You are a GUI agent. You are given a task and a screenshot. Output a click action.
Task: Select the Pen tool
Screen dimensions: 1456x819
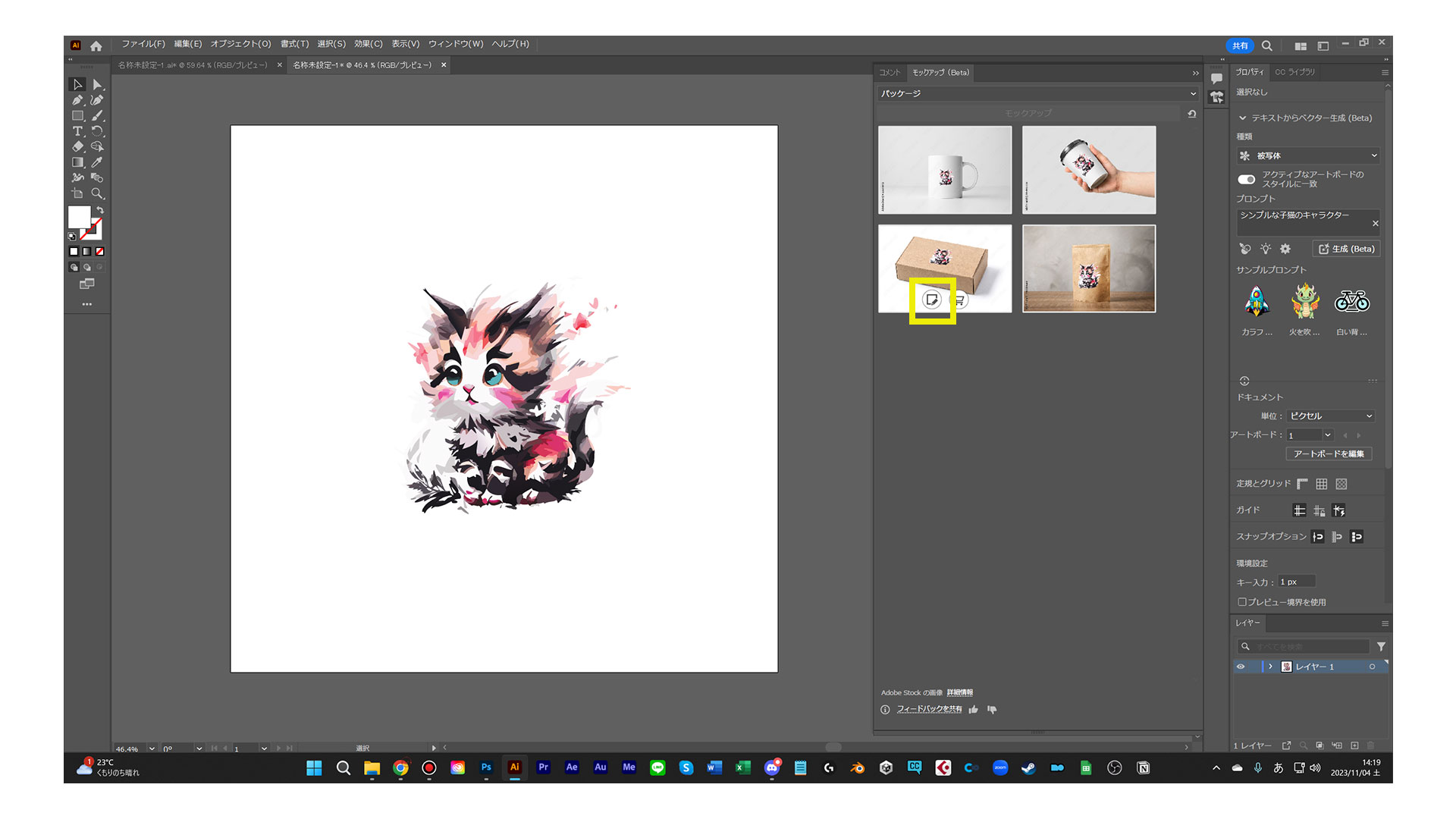77,100
